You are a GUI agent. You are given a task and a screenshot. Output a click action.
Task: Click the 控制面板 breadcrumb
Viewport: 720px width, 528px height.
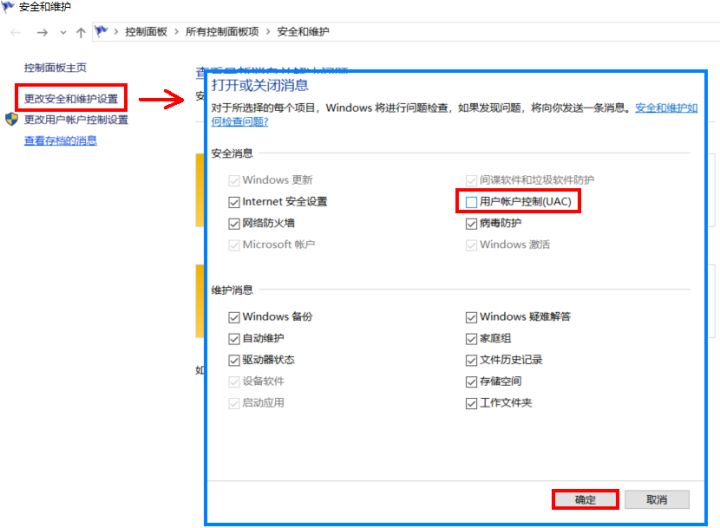pyautogui.click(x=146, y=32)
